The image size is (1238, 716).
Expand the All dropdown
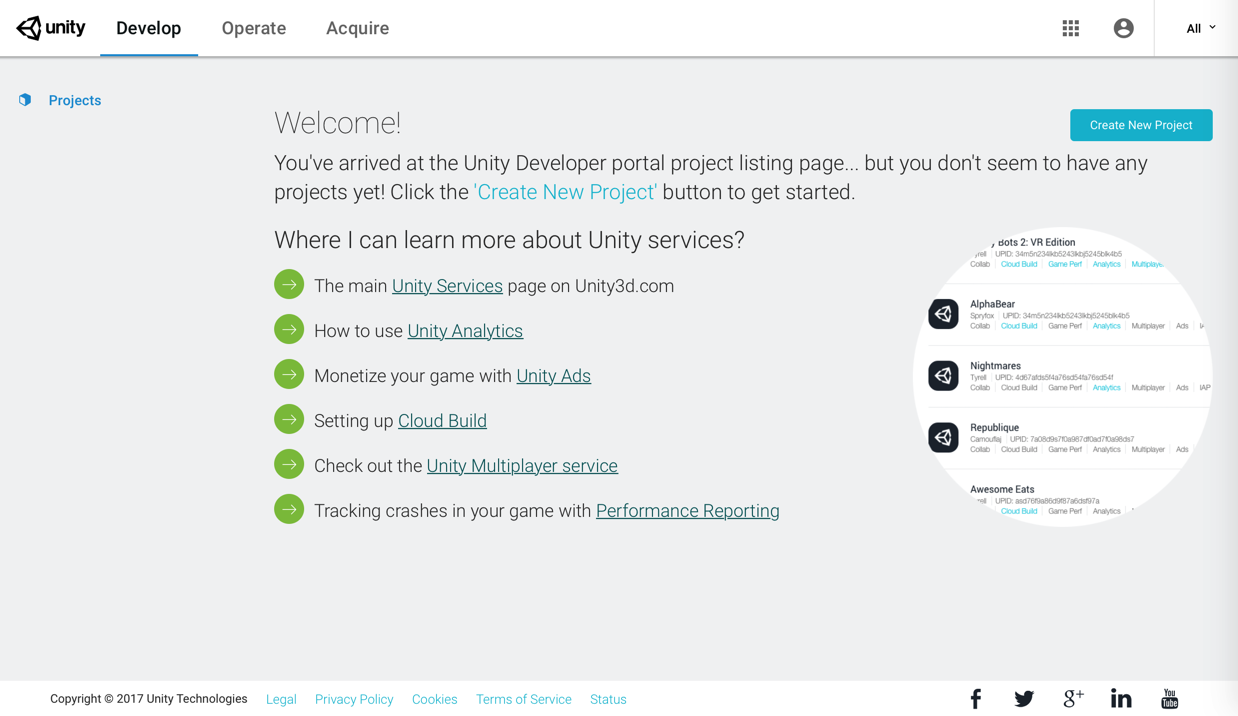tap(1200, 28)
